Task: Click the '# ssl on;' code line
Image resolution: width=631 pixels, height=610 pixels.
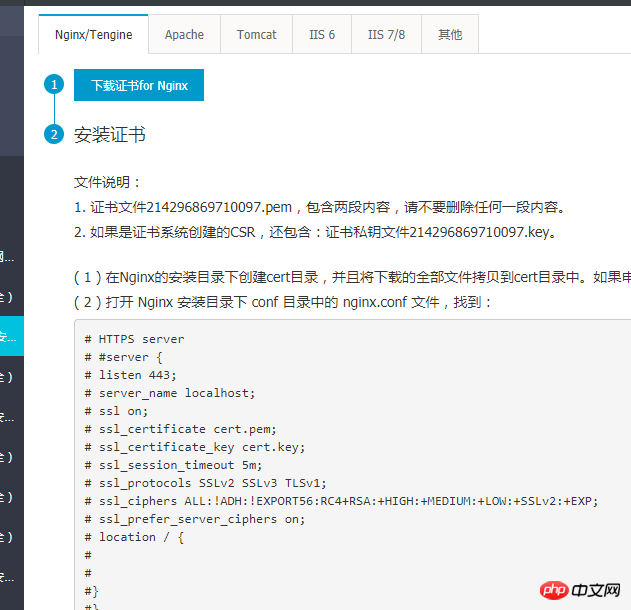Action: pyautogui.click(x=116, y=411)
